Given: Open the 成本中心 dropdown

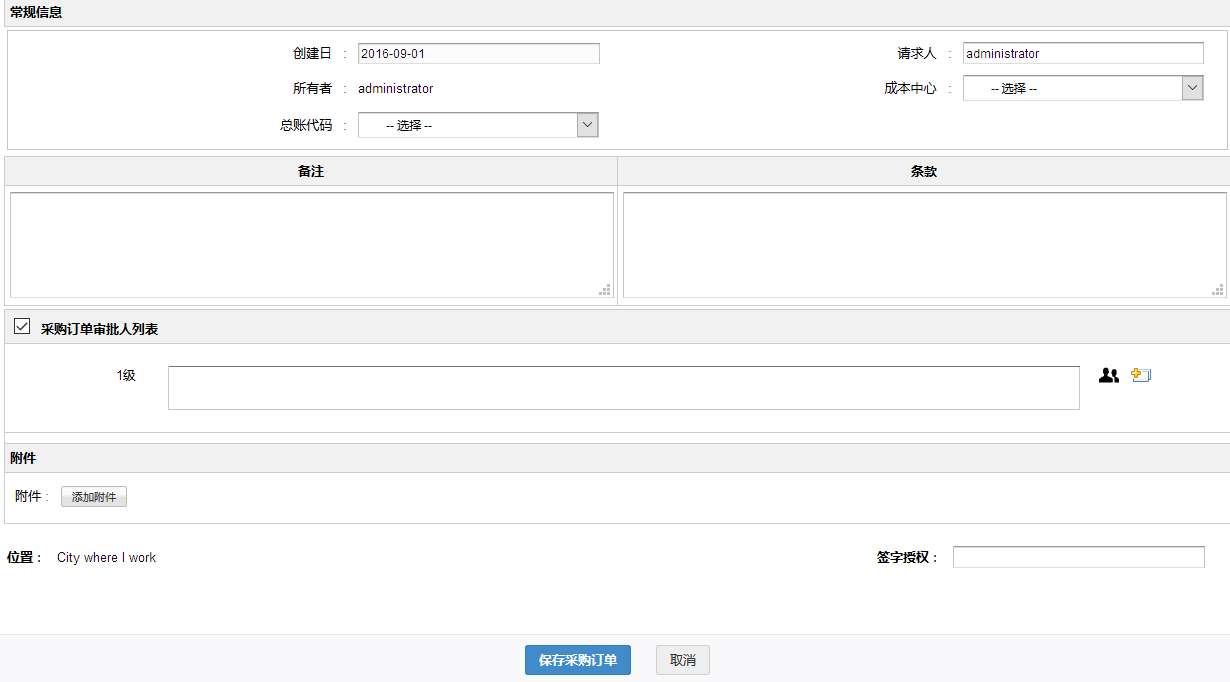Looking at the screenshot, I should [1082, 88].
